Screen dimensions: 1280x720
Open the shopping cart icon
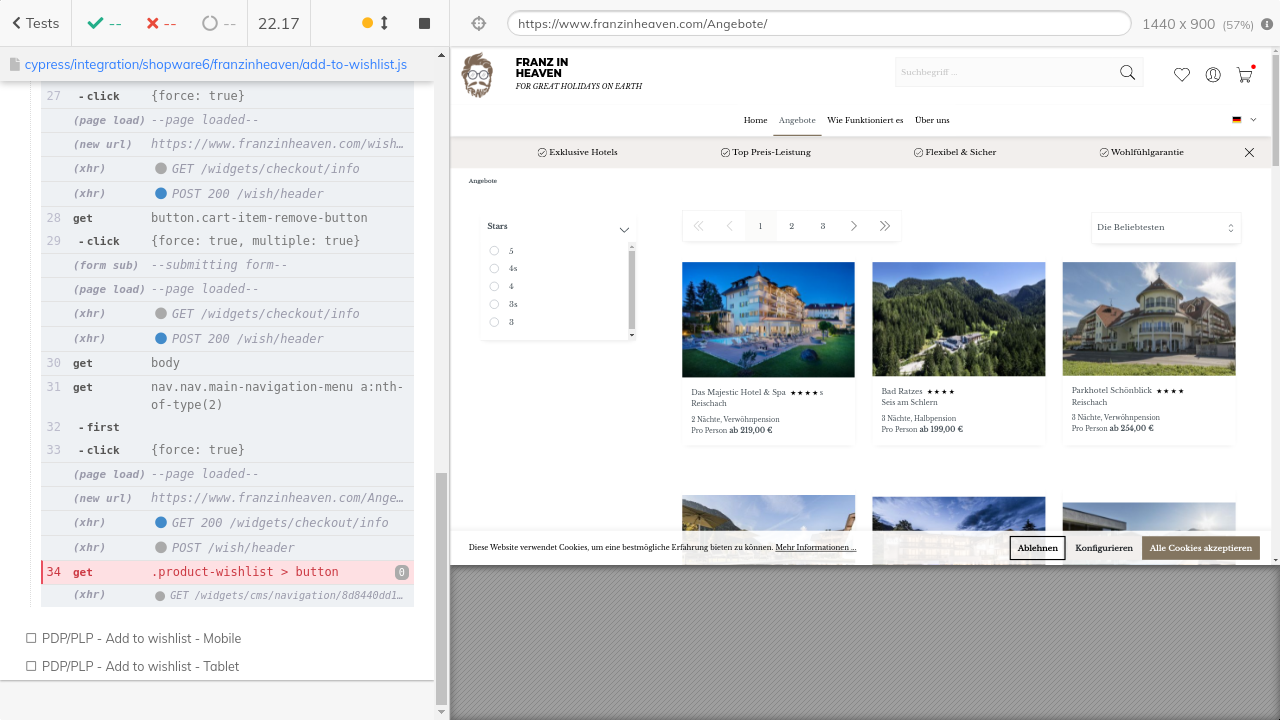point(1244,75)
